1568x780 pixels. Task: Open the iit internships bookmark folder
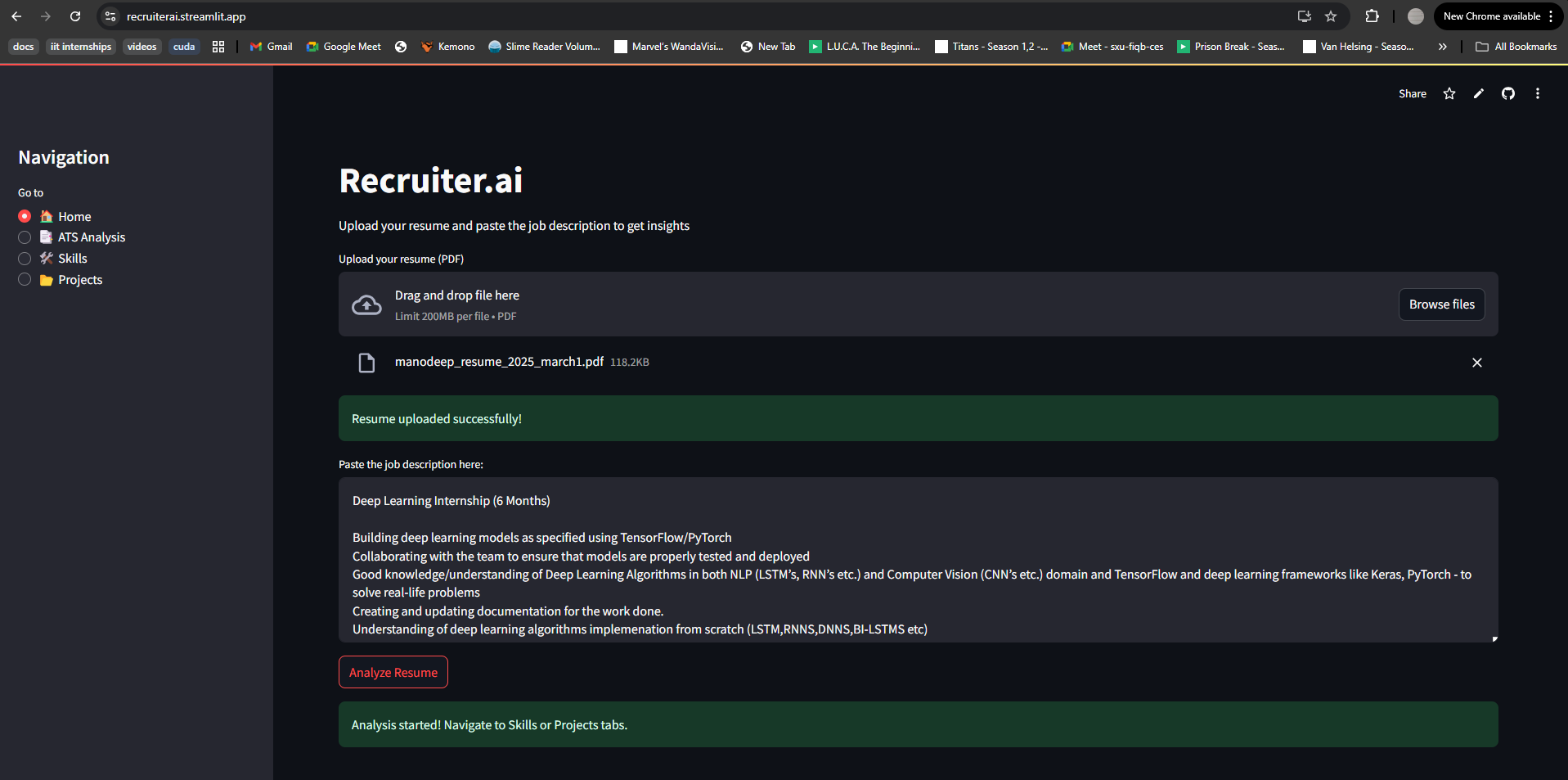point(80,47)
